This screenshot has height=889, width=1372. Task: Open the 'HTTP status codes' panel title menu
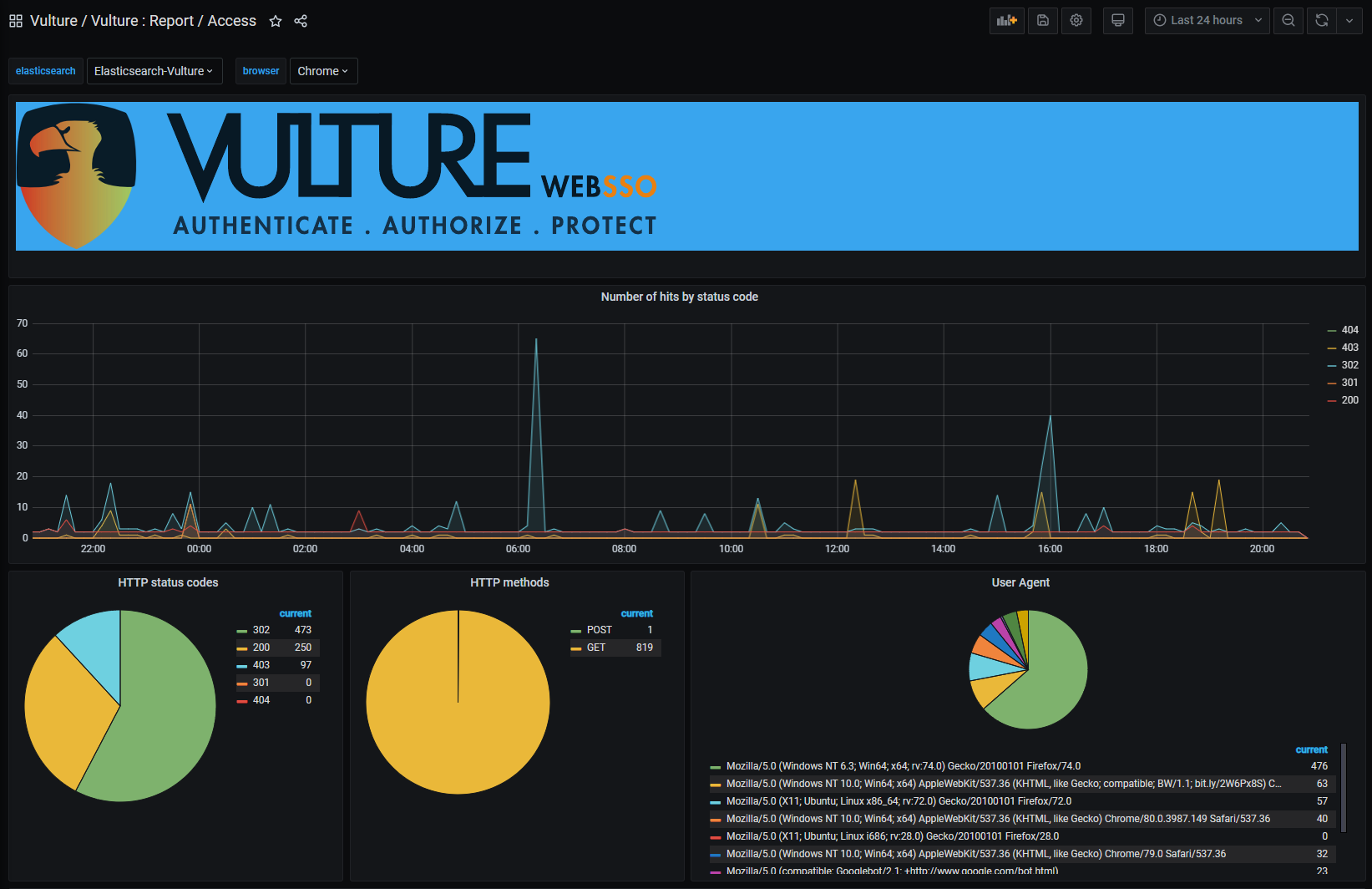pos(168,582)
